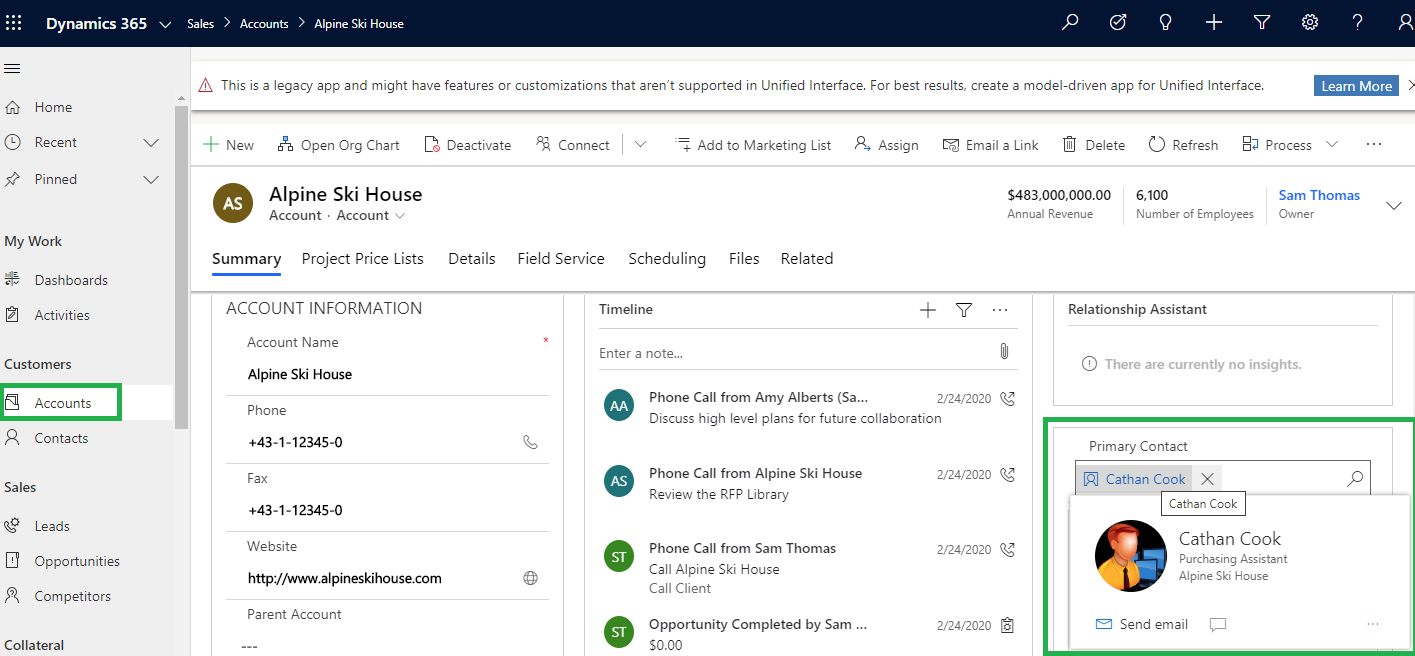This screenshot has width=1415, height=656.
Task: Refresh the account form
Action: [x=1183, y=145]
